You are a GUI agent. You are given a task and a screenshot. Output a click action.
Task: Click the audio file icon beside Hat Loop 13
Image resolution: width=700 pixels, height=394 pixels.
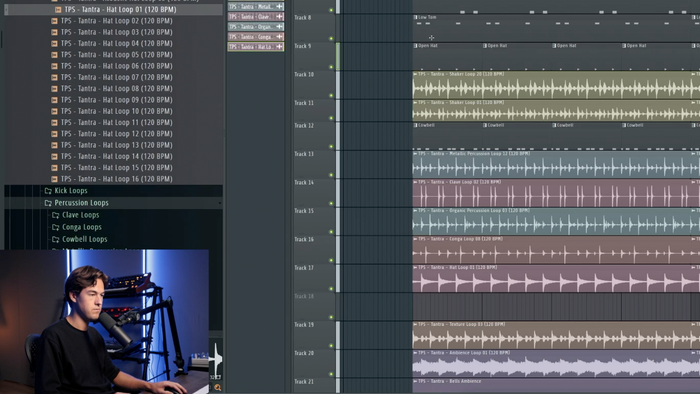coord(54,145)
